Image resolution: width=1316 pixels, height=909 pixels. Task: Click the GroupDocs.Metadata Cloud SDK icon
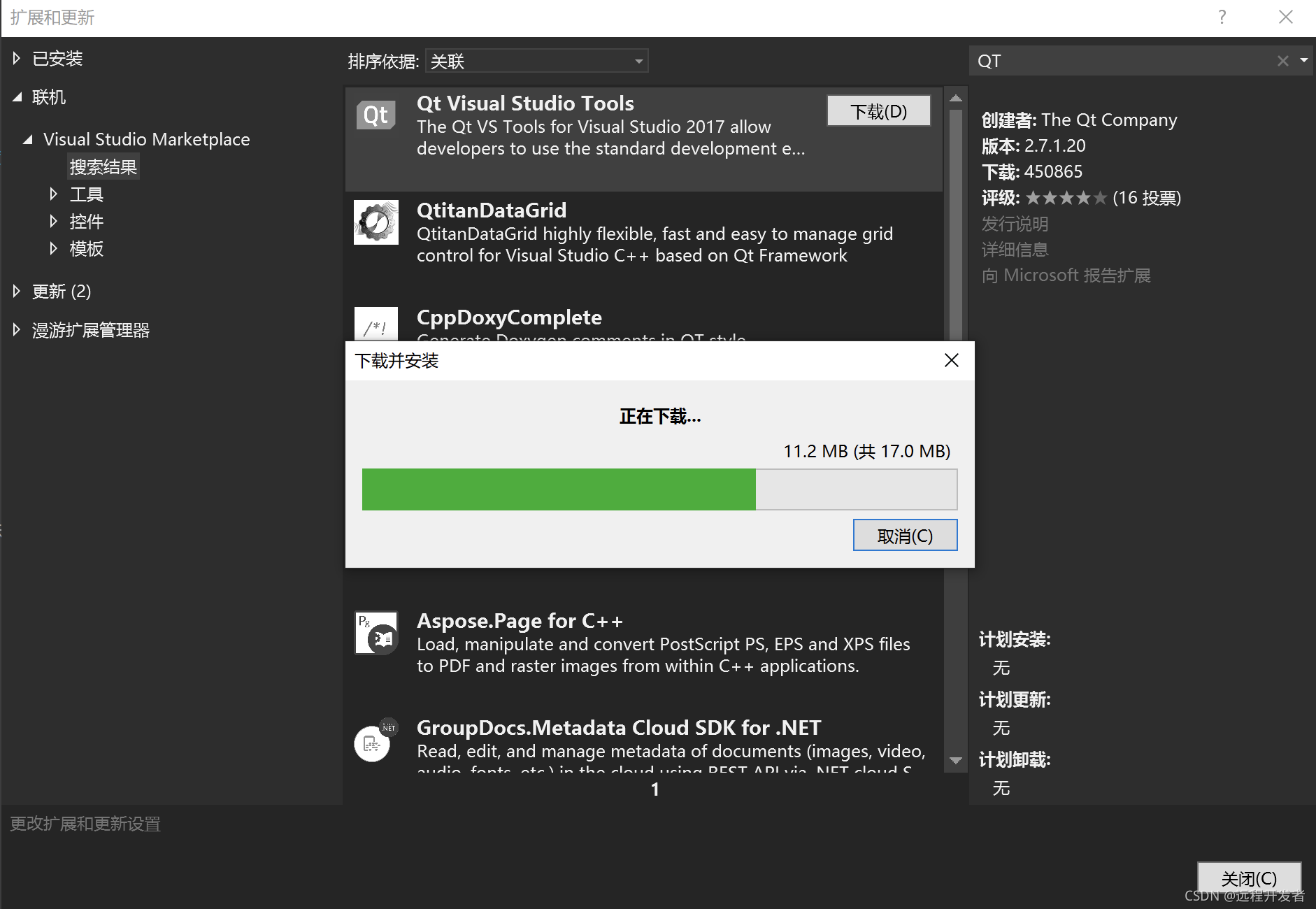(376, 740)
